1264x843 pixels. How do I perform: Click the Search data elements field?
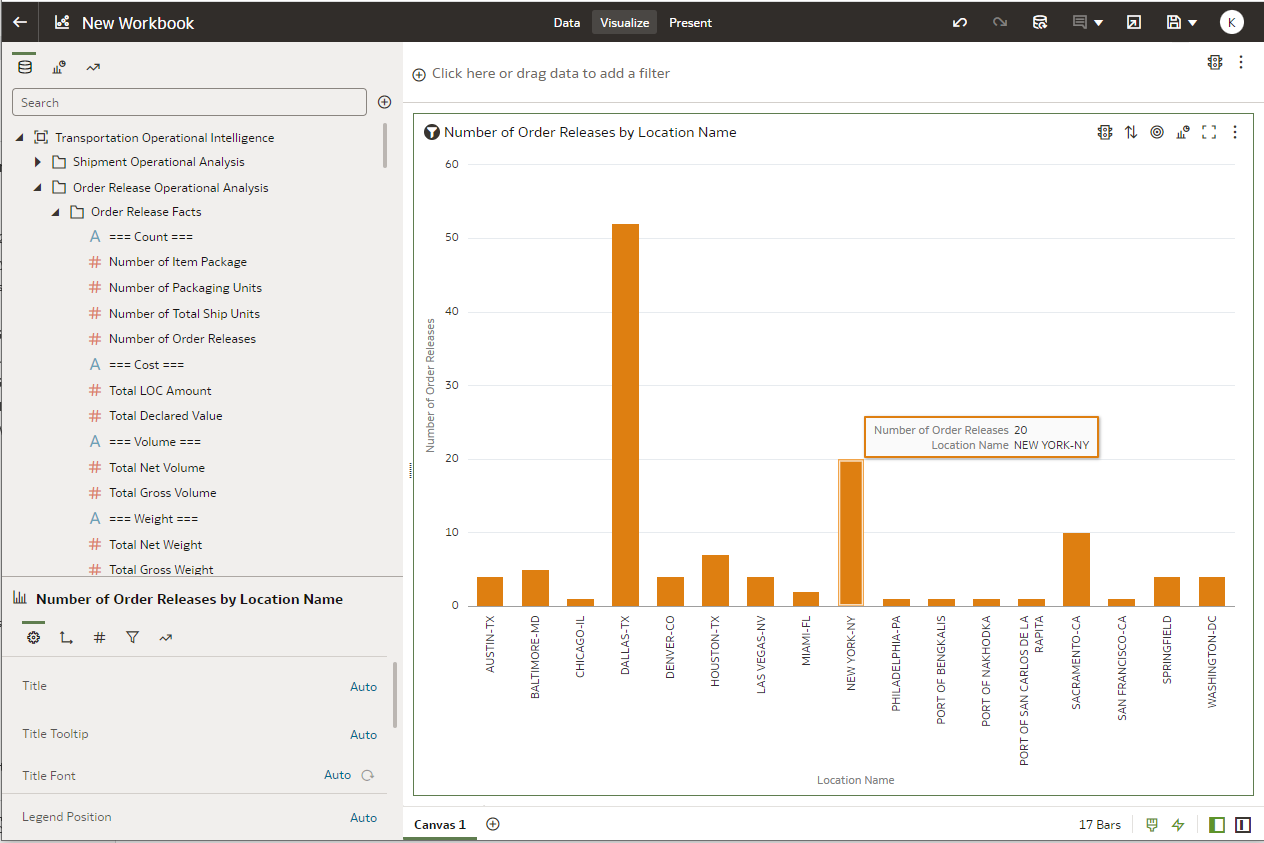(189, 102)
